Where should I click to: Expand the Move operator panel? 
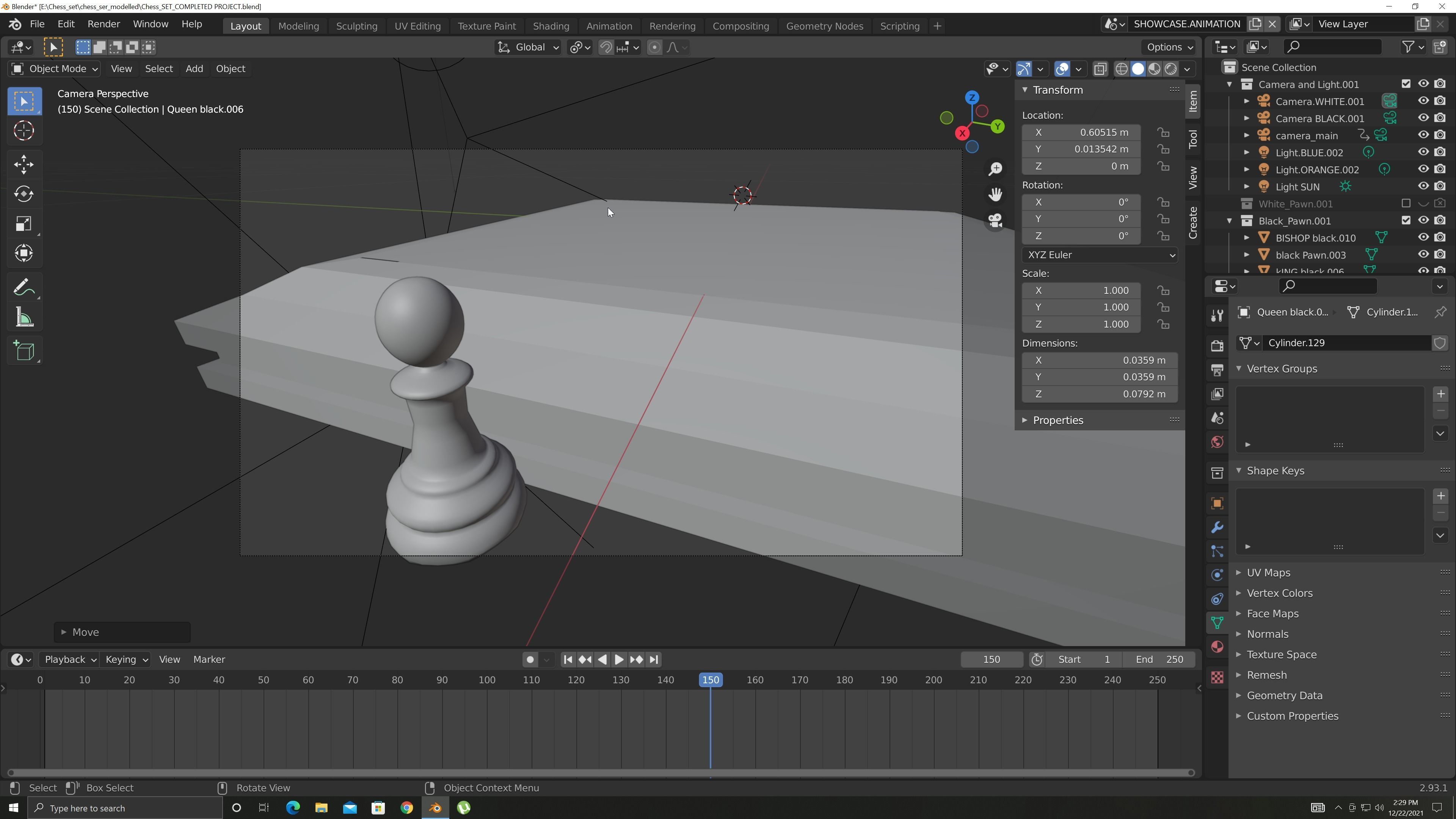point(122,632)
